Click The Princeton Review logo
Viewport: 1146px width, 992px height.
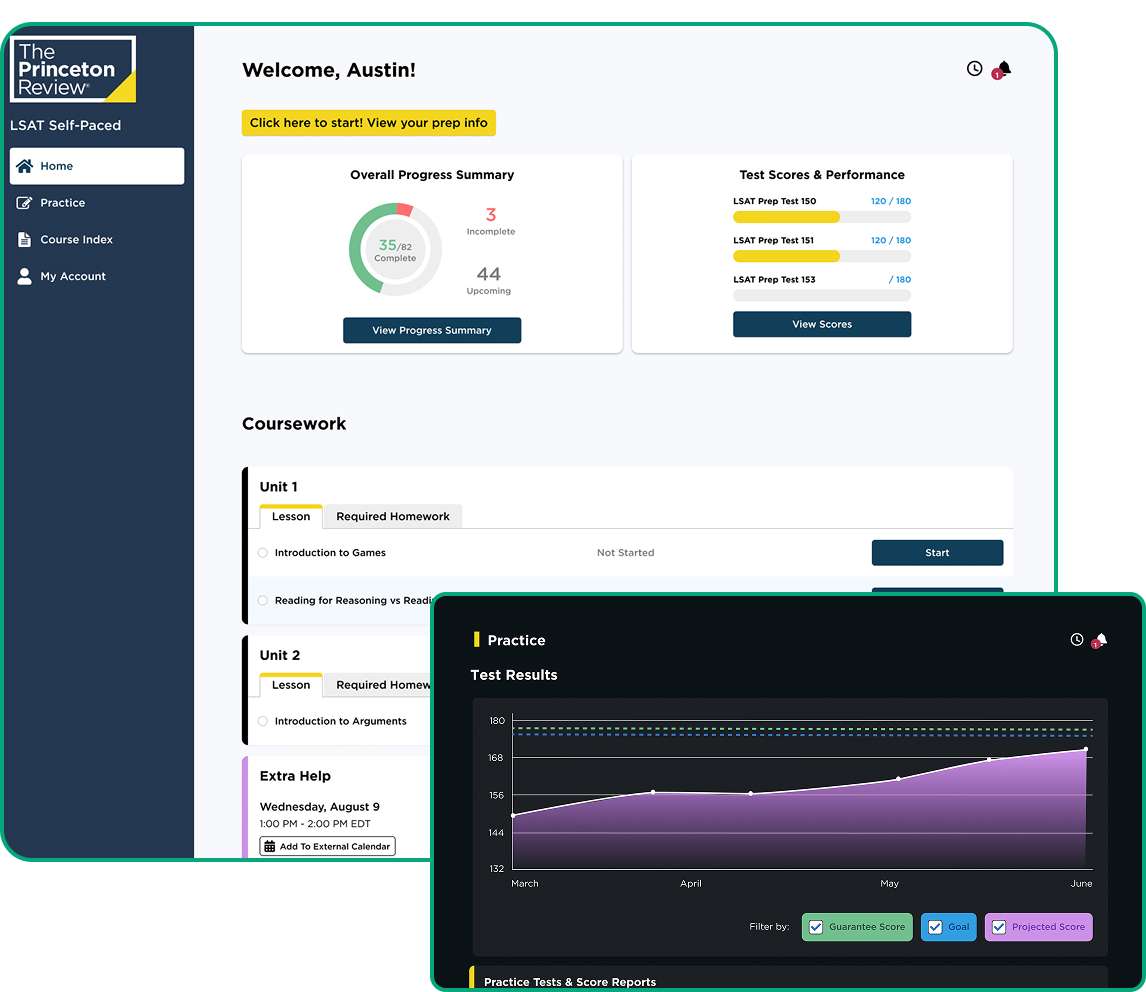(73, 69)
